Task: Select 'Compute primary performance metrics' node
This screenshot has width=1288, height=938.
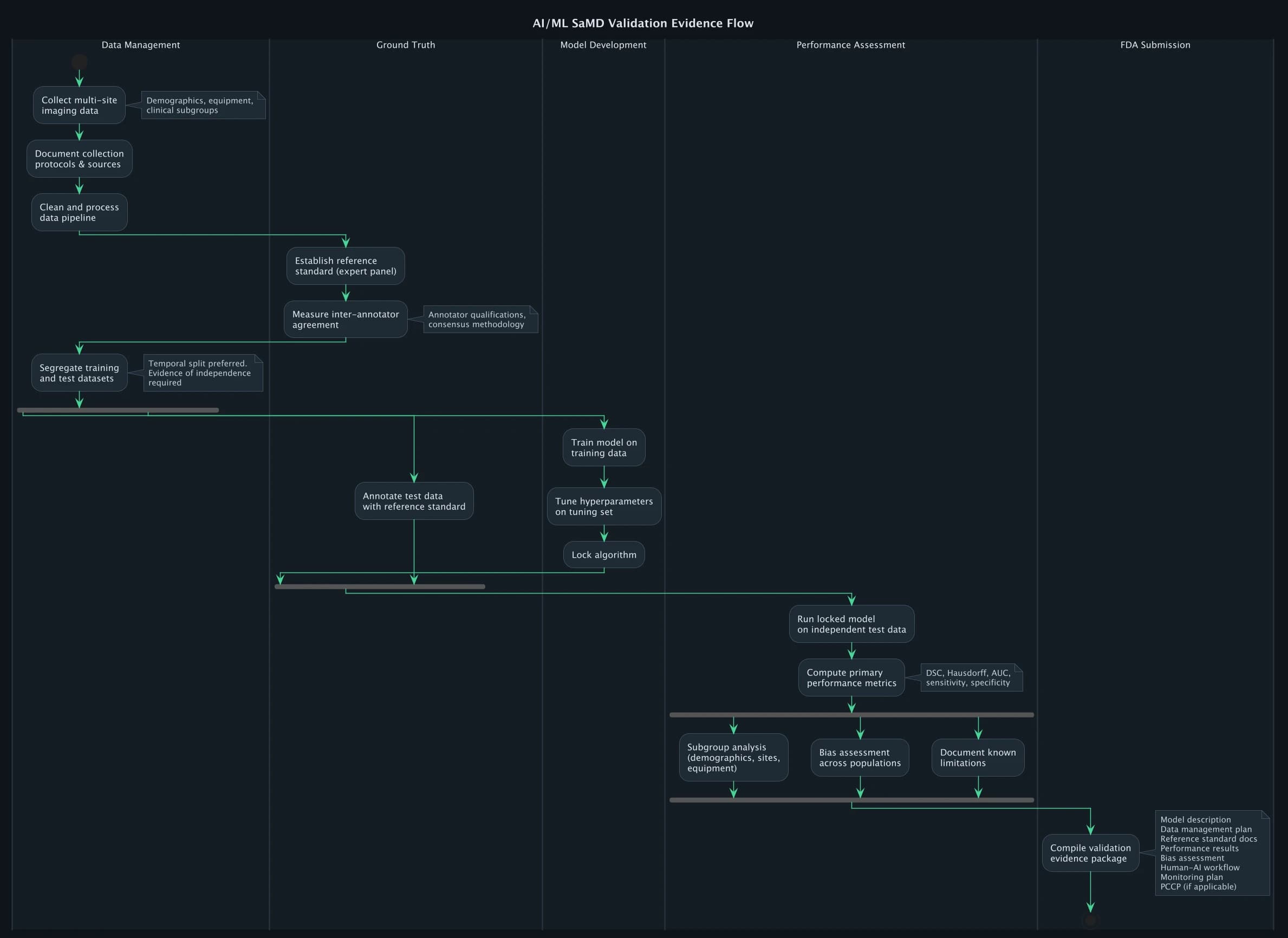Action: [x=851, y=678]
